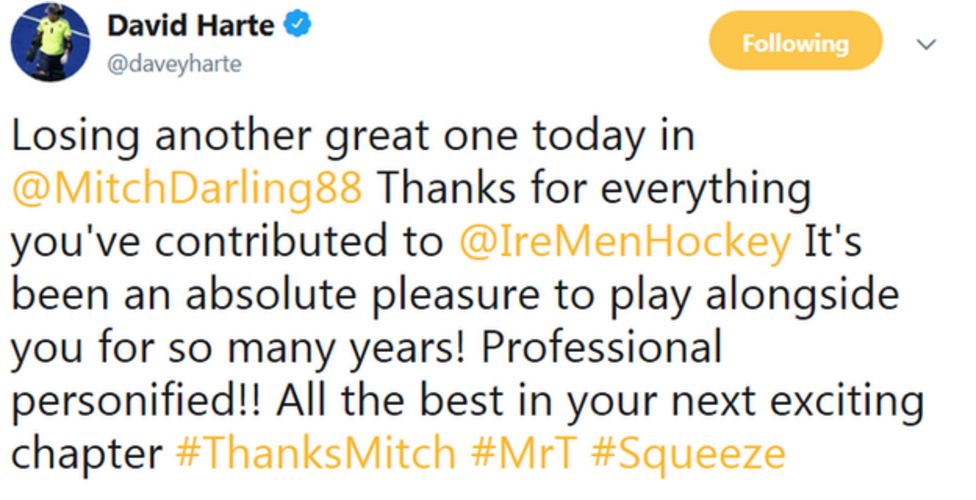
Task: Click David Harte's profile avatar
Action: 45,43
